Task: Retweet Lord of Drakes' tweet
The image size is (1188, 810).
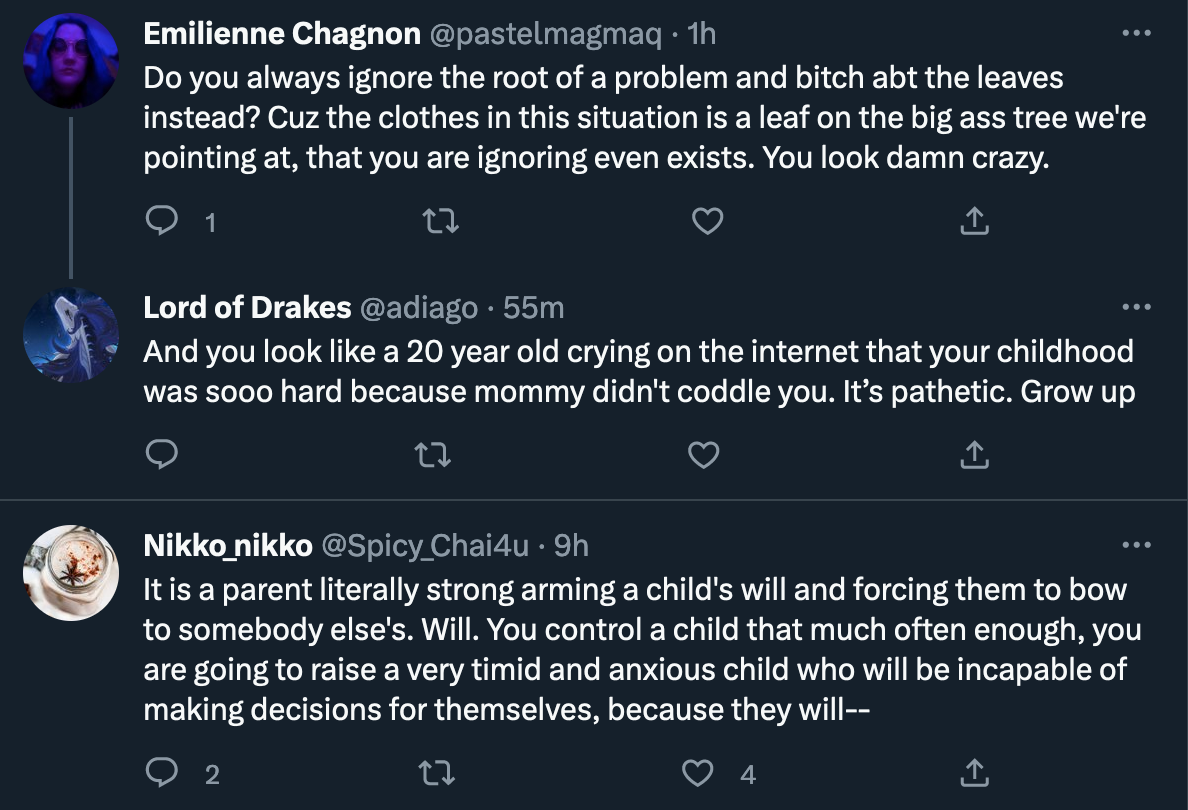Action: [433, 455]
